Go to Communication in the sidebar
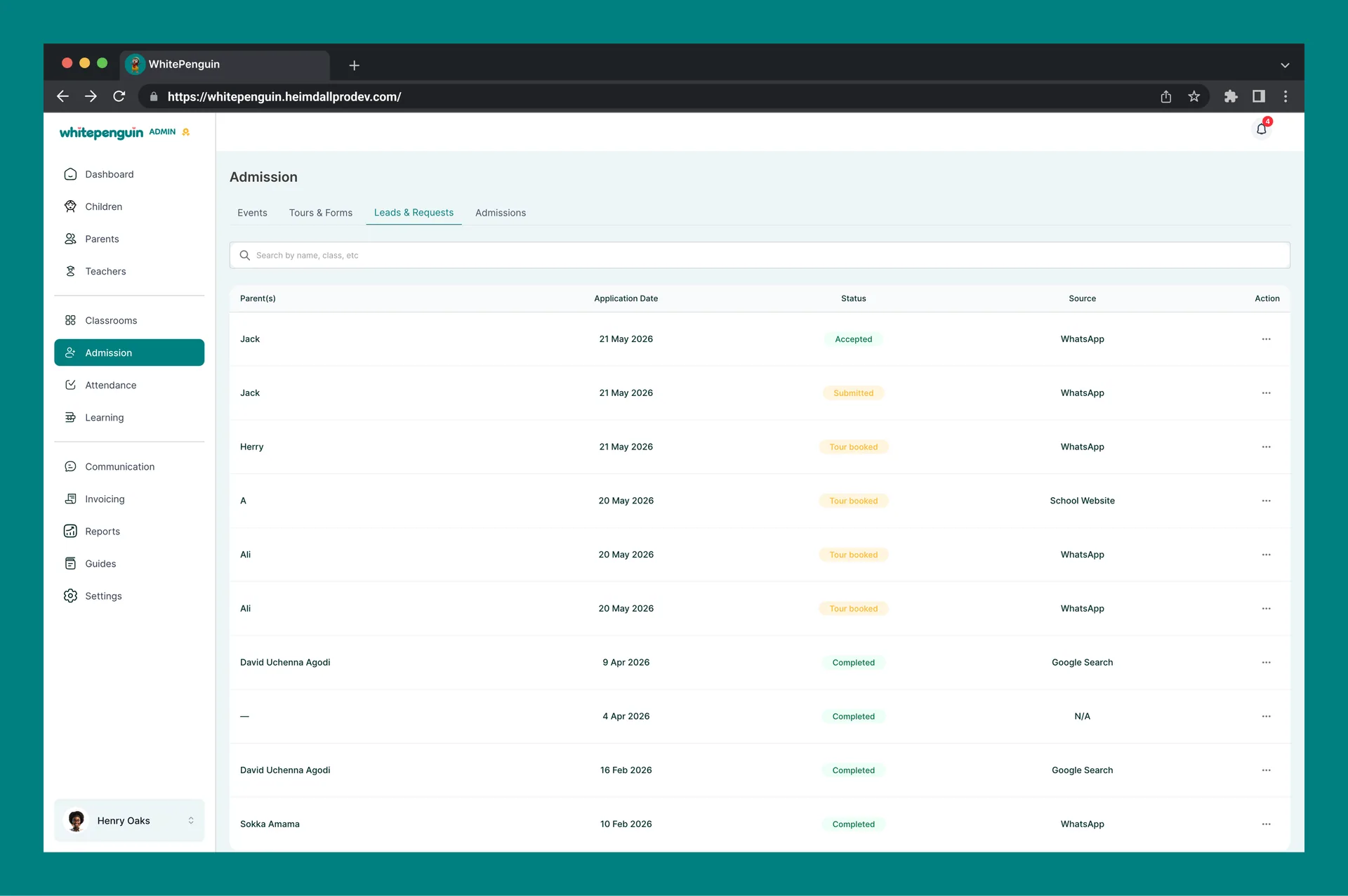 [x=129, y=466]
